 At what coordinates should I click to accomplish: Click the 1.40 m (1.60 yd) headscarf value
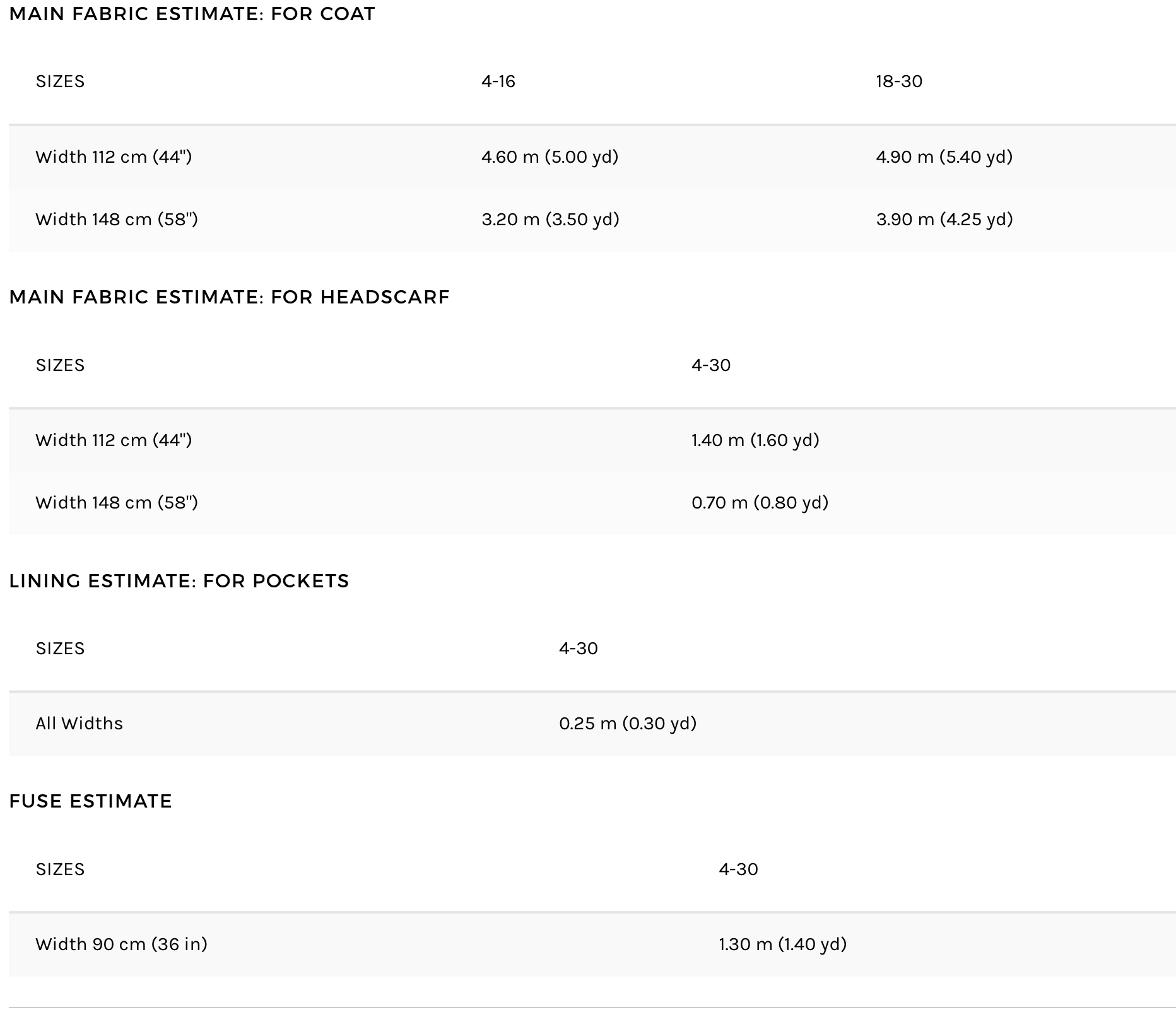click(755, 440)
